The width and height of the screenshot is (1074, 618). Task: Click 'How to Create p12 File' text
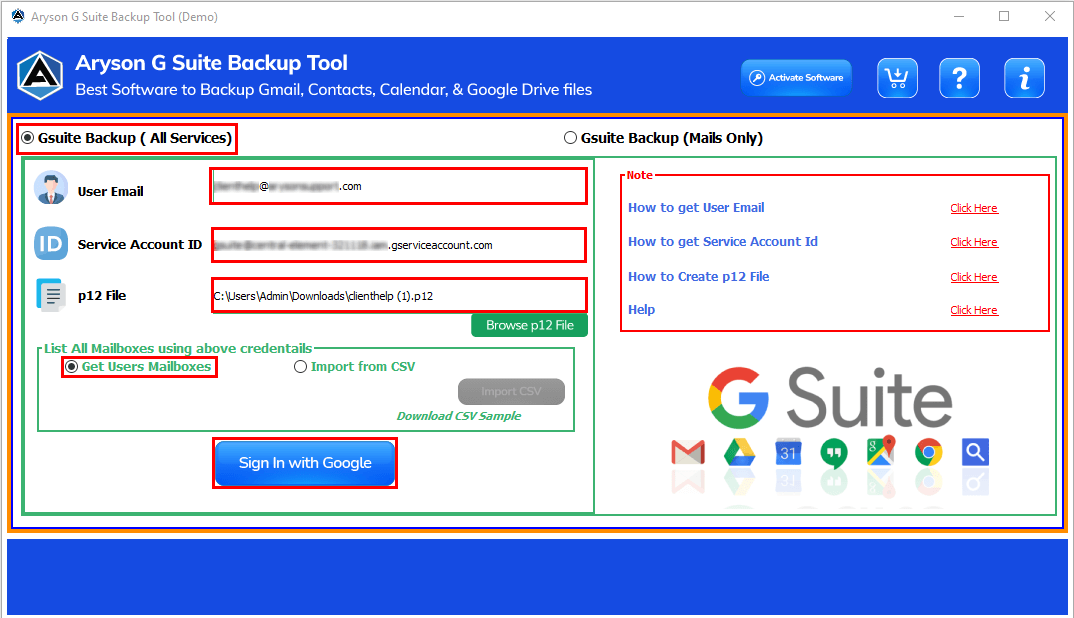click(x=699, y=276)
